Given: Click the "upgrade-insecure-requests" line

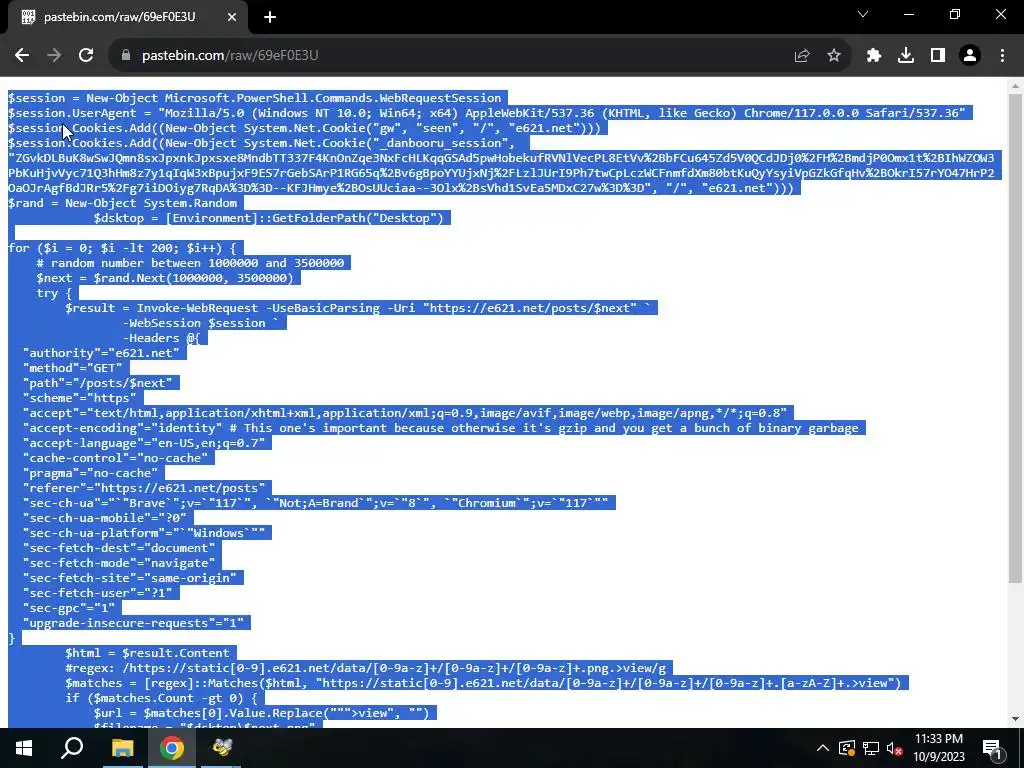Looking at the screenshot, I should click(133, 624).
